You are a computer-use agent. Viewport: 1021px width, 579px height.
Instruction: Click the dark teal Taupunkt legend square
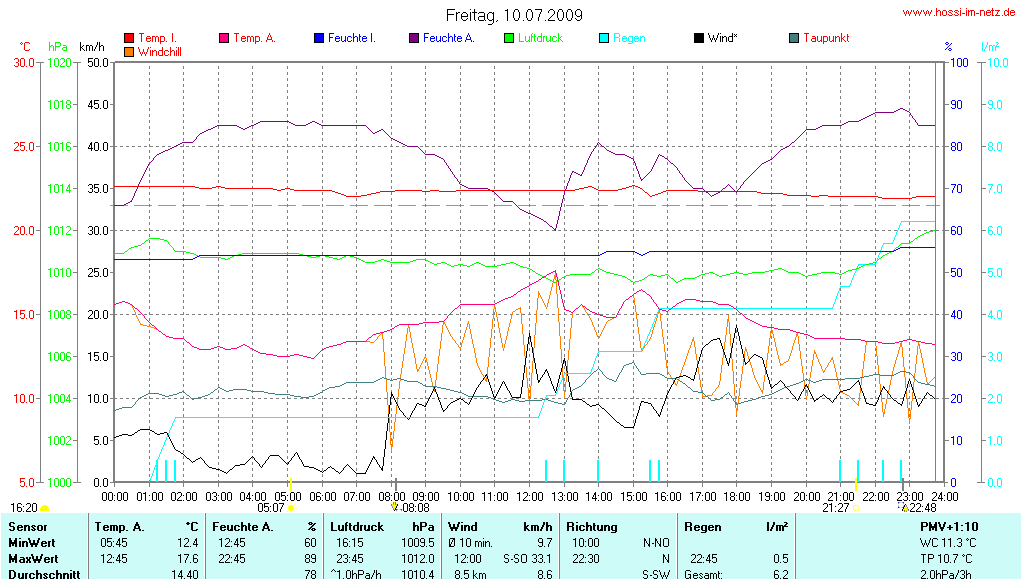[794, 38]
